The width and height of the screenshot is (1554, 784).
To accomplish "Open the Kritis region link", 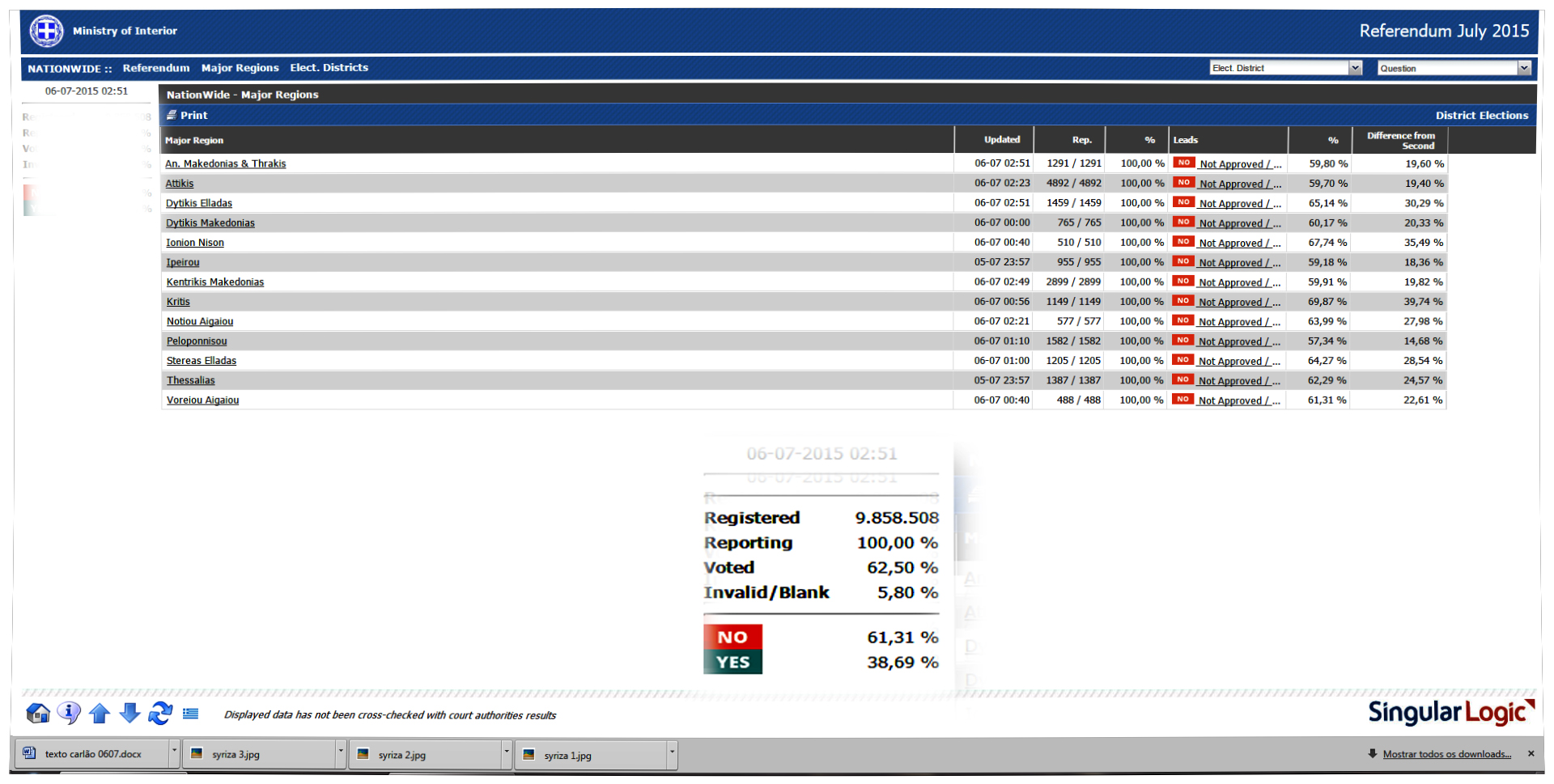I will tap(178, 302).
